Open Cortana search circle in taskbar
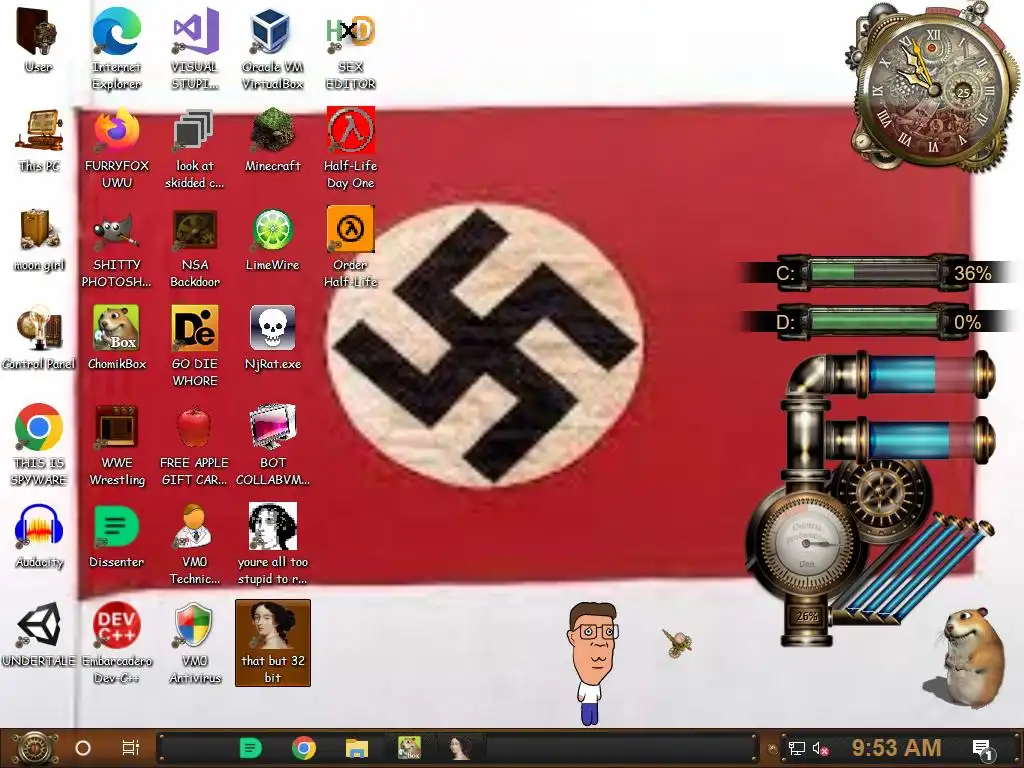Image resolution: width=1024 pixels, height=768 pixels. pos(83,748)
